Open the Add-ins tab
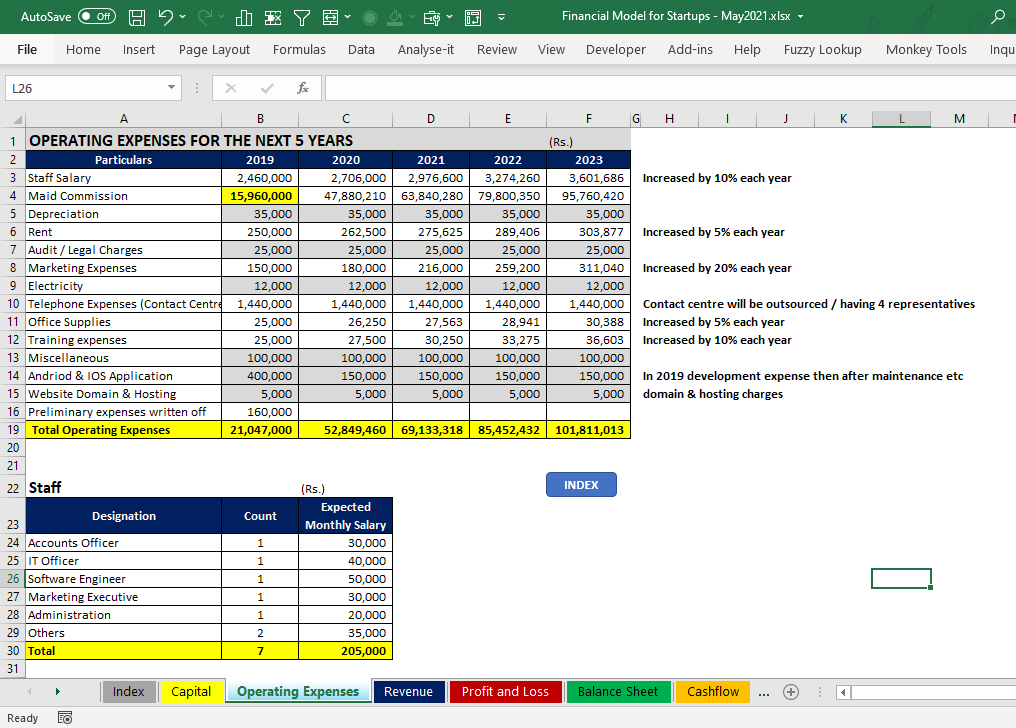The height and width of the screenshot is (728, 1016). (x=690, y=49)
